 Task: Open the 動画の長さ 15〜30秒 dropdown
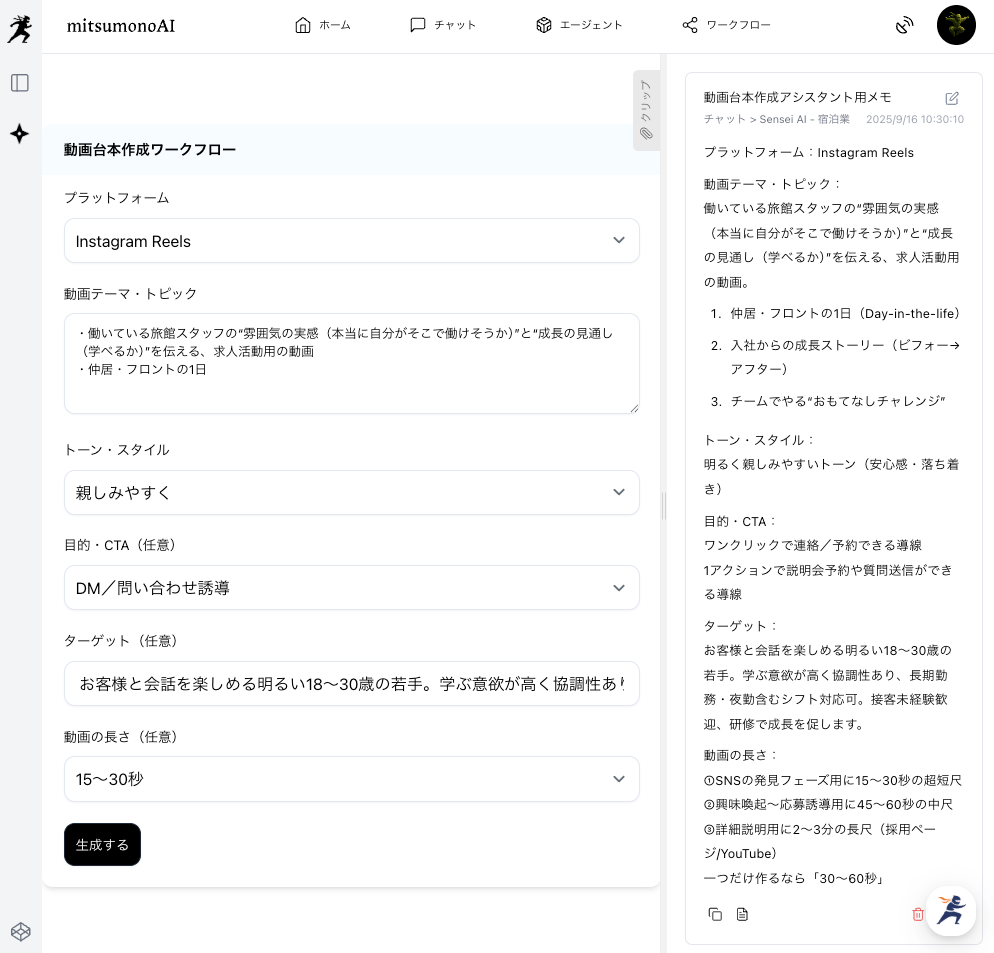pos(351,779)
